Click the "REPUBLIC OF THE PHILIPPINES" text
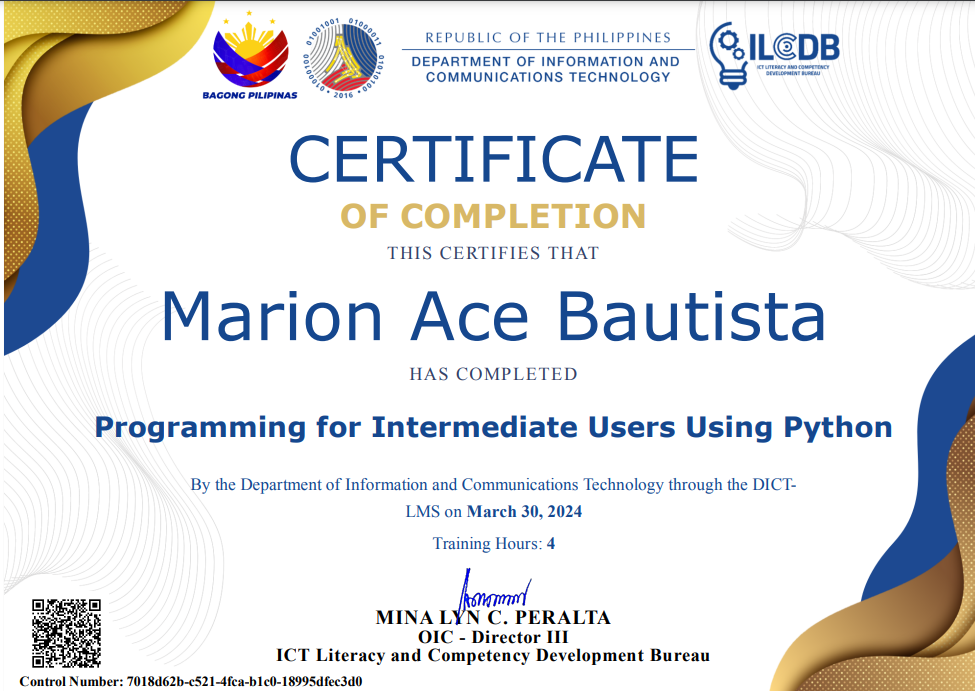 [x=548, y=38]
